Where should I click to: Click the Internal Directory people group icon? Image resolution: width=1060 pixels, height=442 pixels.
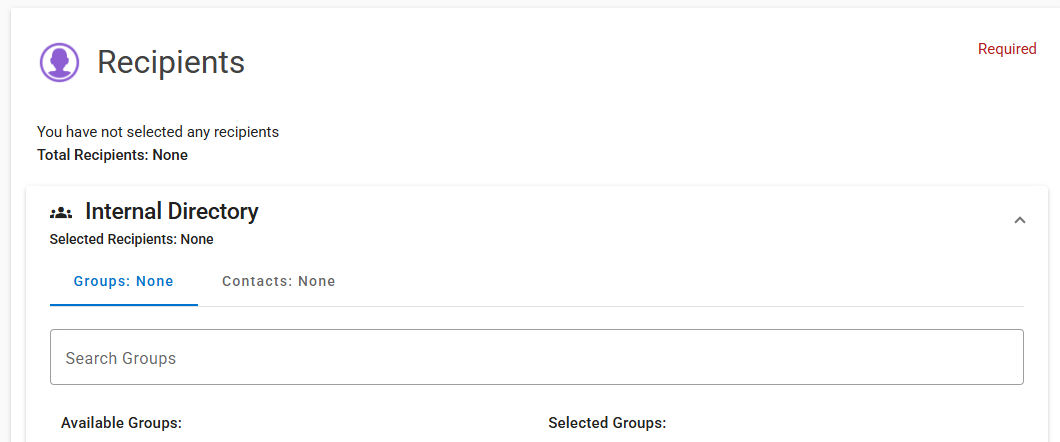click(x=61, y=212)
